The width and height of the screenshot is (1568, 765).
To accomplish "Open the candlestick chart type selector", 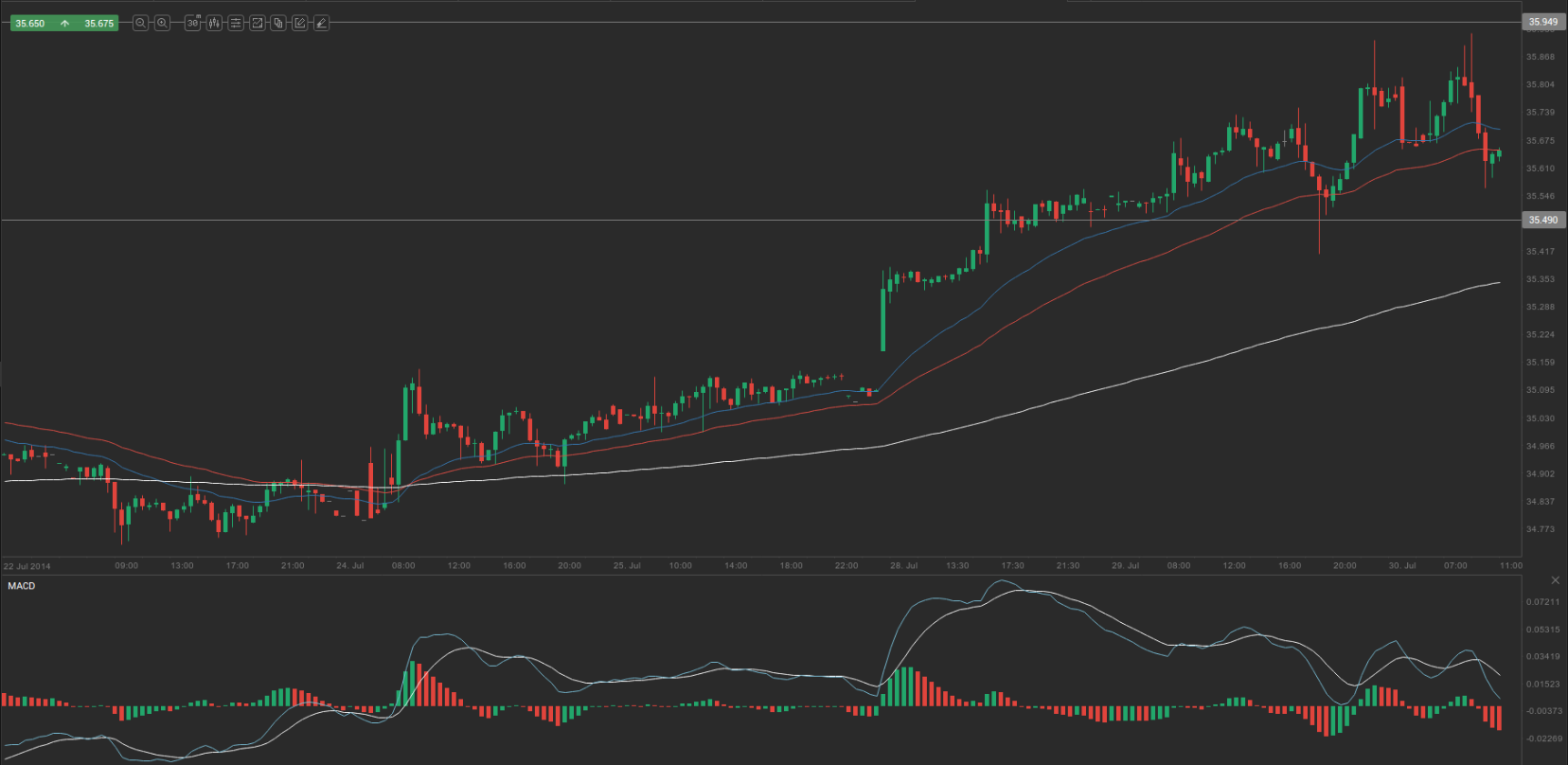I will click(215, 23).
